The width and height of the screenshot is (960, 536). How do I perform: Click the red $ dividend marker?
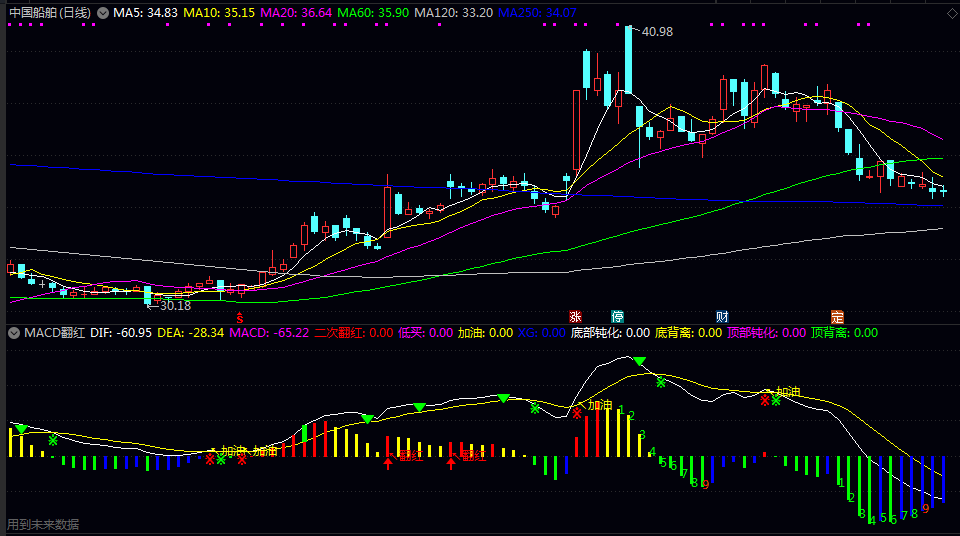(x=239, y=316)
